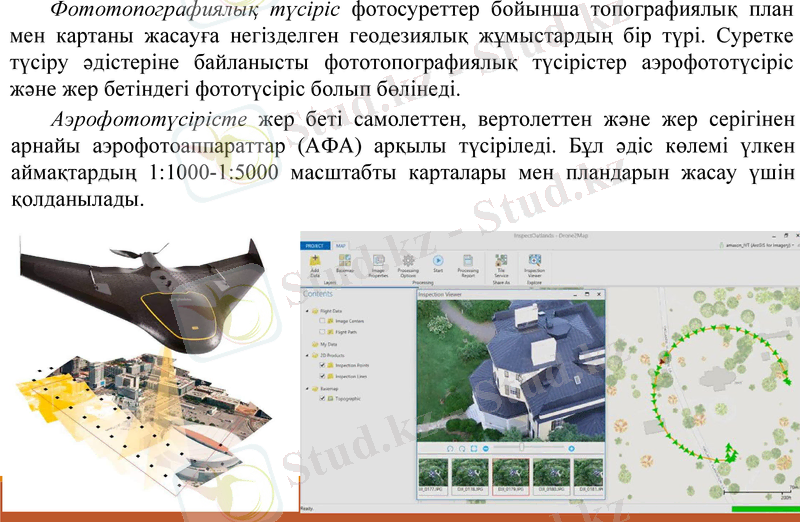Viewport: 800px width, 522px height.
Task: Open Image Properties in the ribbon
Action: pos(379,260)
